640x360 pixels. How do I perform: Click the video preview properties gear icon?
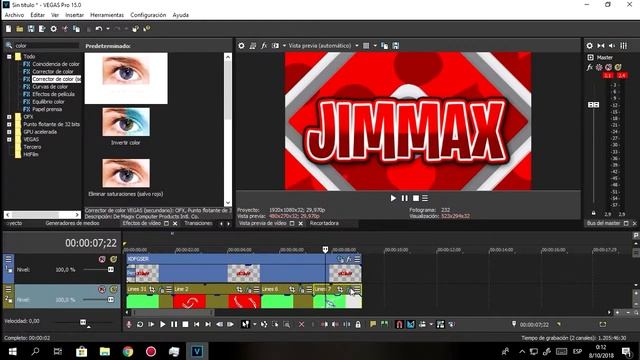[x=241, y=46]
